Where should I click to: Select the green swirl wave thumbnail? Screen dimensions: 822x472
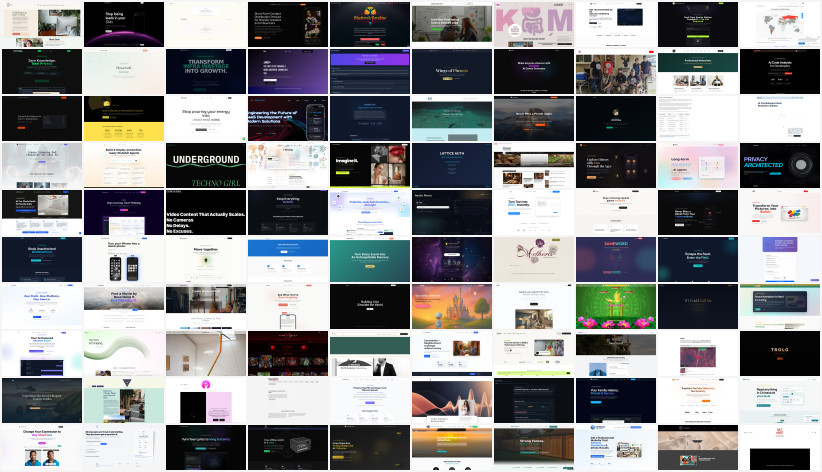point(124,353)
